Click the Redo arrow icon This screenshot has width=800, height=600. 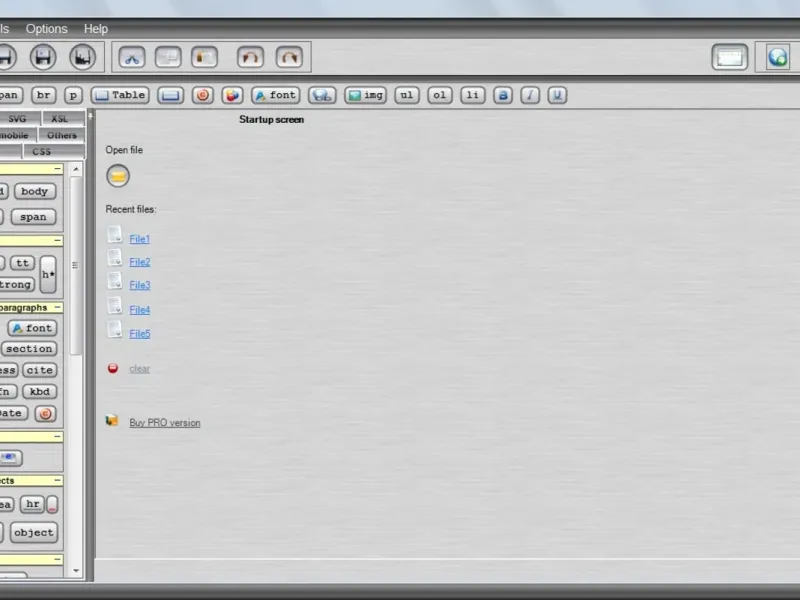click(x=289, y=57)
